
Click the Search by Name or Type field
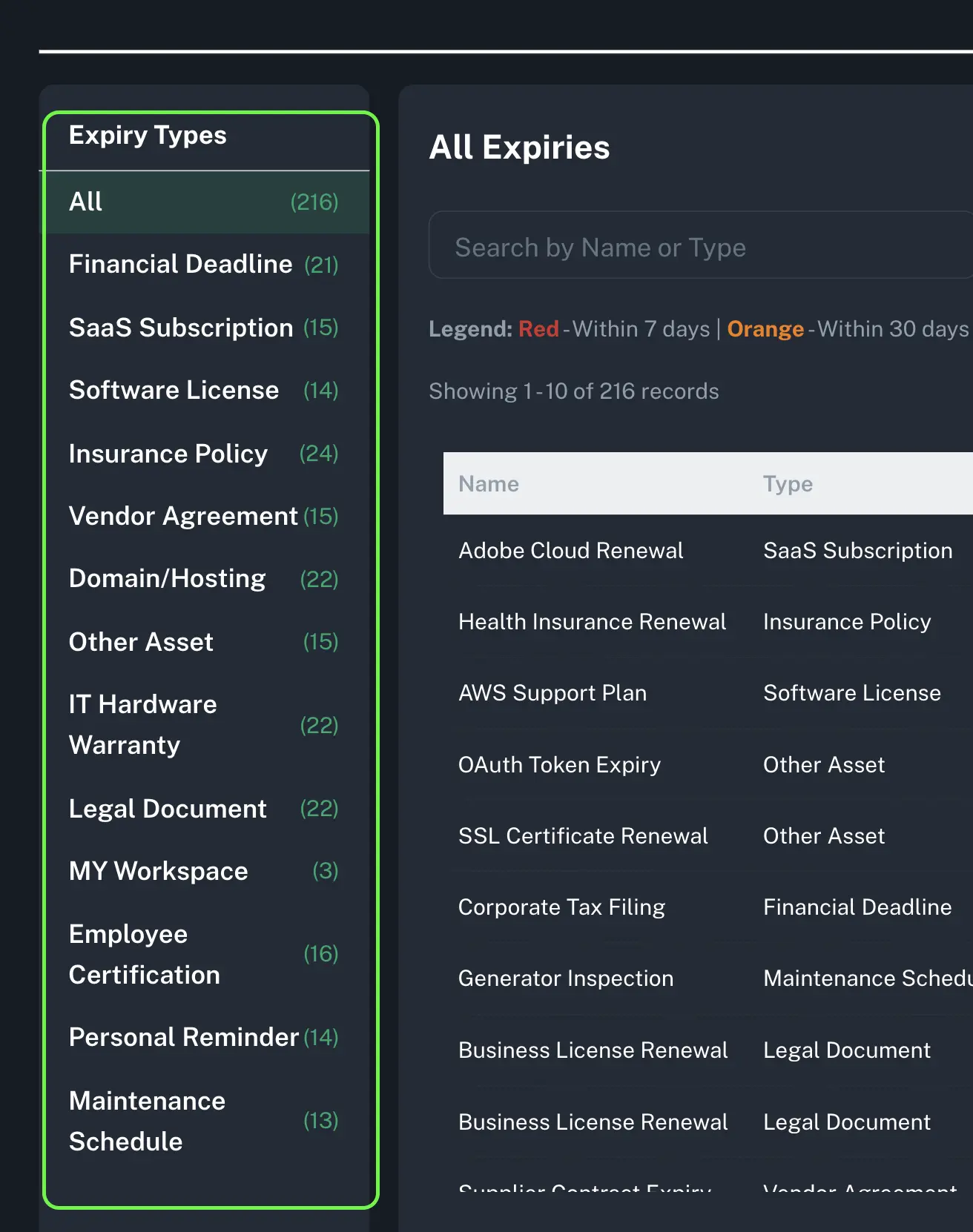pyautogui.click(x=701, y=245)
